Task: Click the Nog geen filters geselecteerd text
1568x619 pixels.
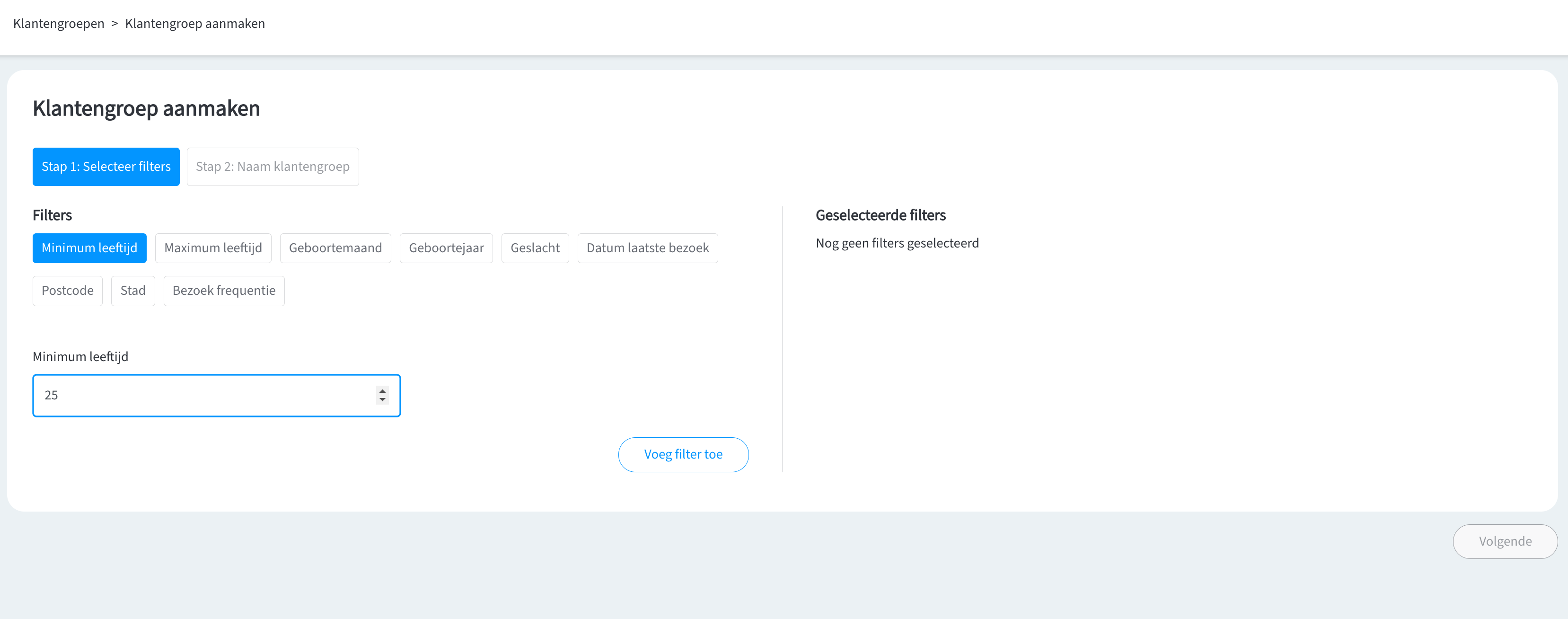Action: 897,243
